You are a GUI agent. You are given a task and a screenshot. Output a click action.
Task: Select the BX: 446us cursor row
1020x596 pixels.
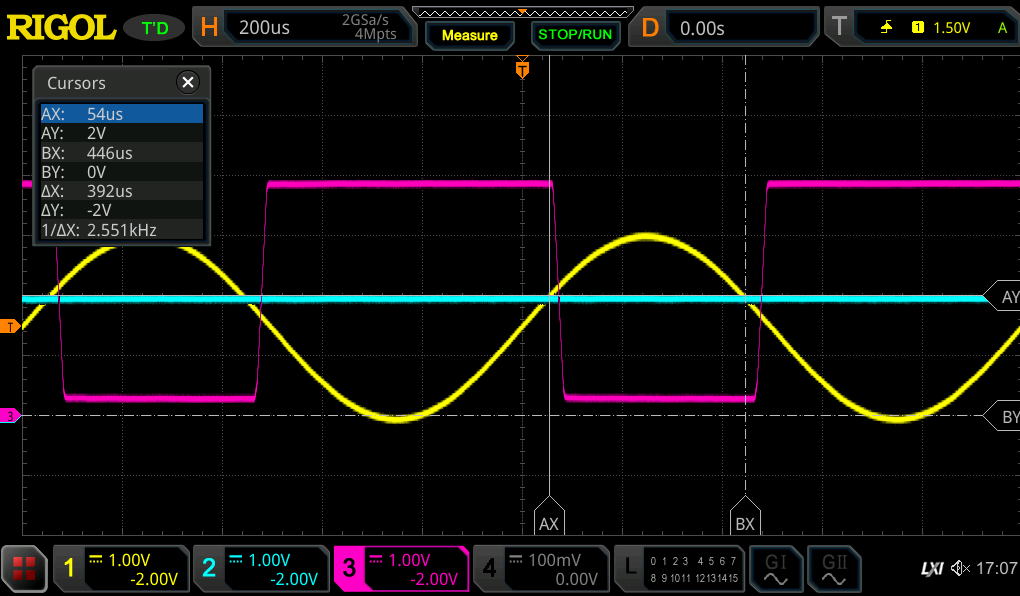click(x=122, y=153)
